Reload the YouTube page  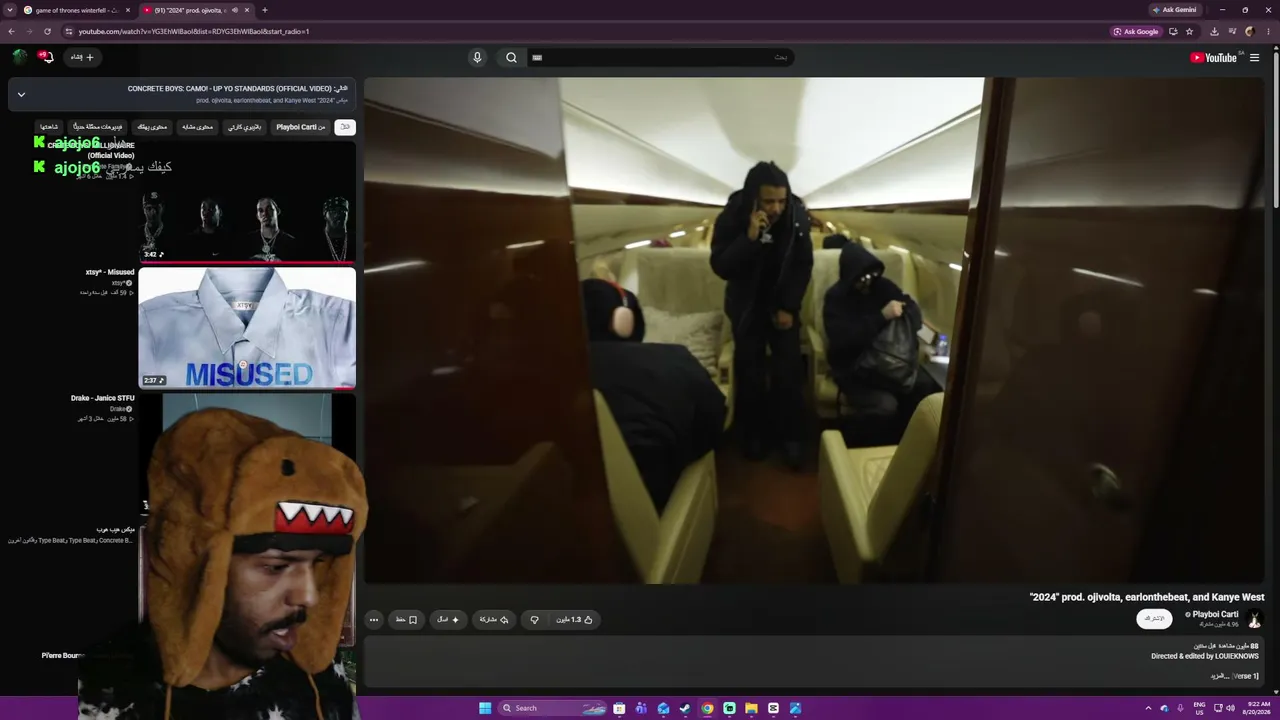point(47,31)
